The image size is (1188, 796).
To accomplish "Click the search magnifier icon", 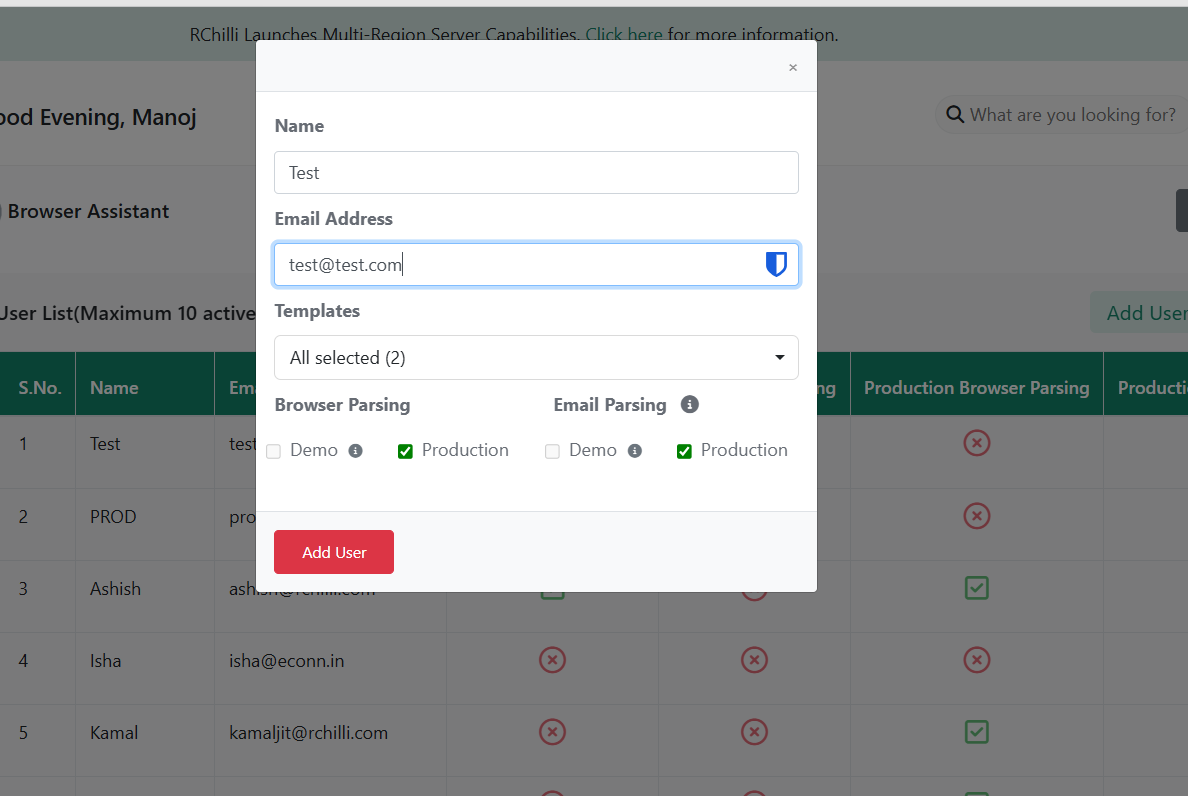I will click(955, 115).
